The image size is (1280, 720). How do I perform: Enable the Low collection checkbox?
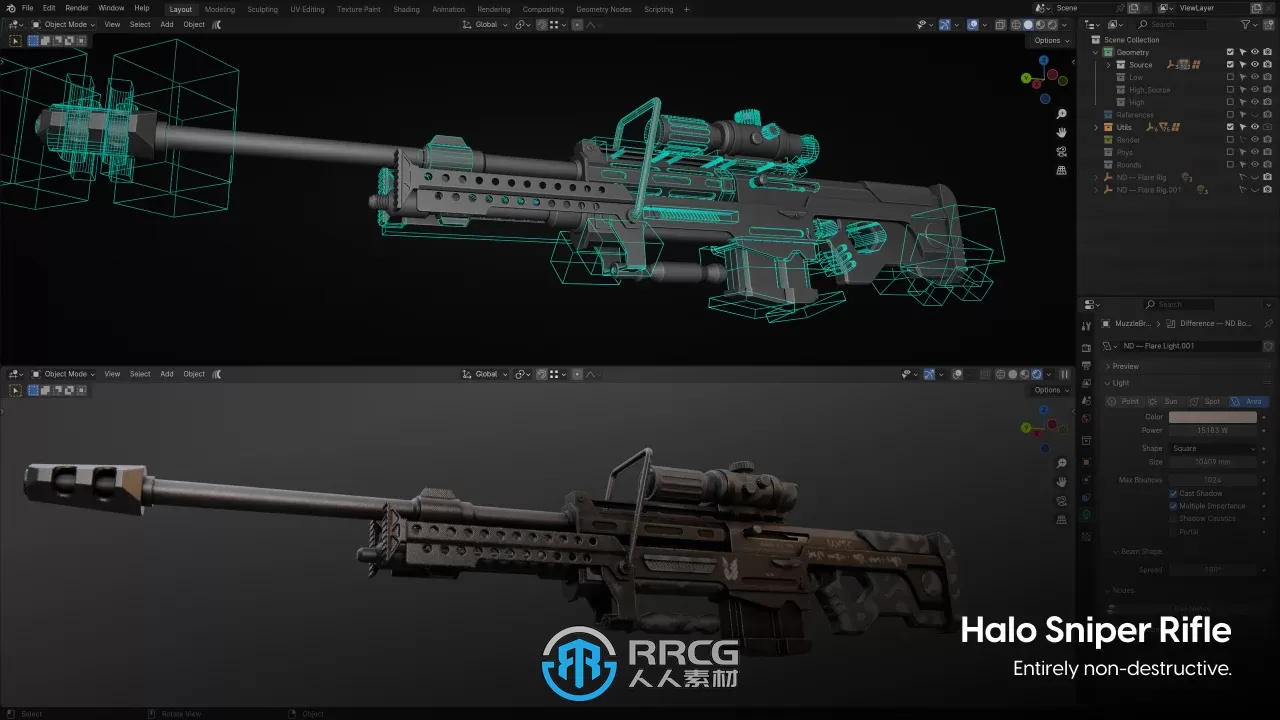(1230, 77)
